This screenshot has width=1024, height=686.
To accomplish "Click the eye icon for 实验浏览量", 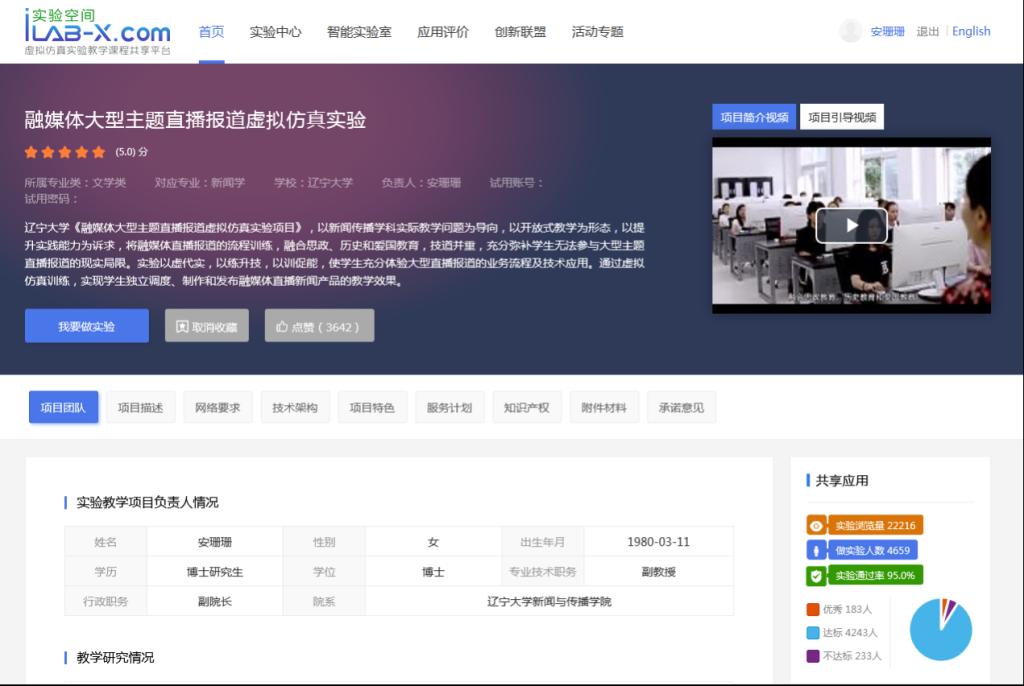I will (817, 525).
